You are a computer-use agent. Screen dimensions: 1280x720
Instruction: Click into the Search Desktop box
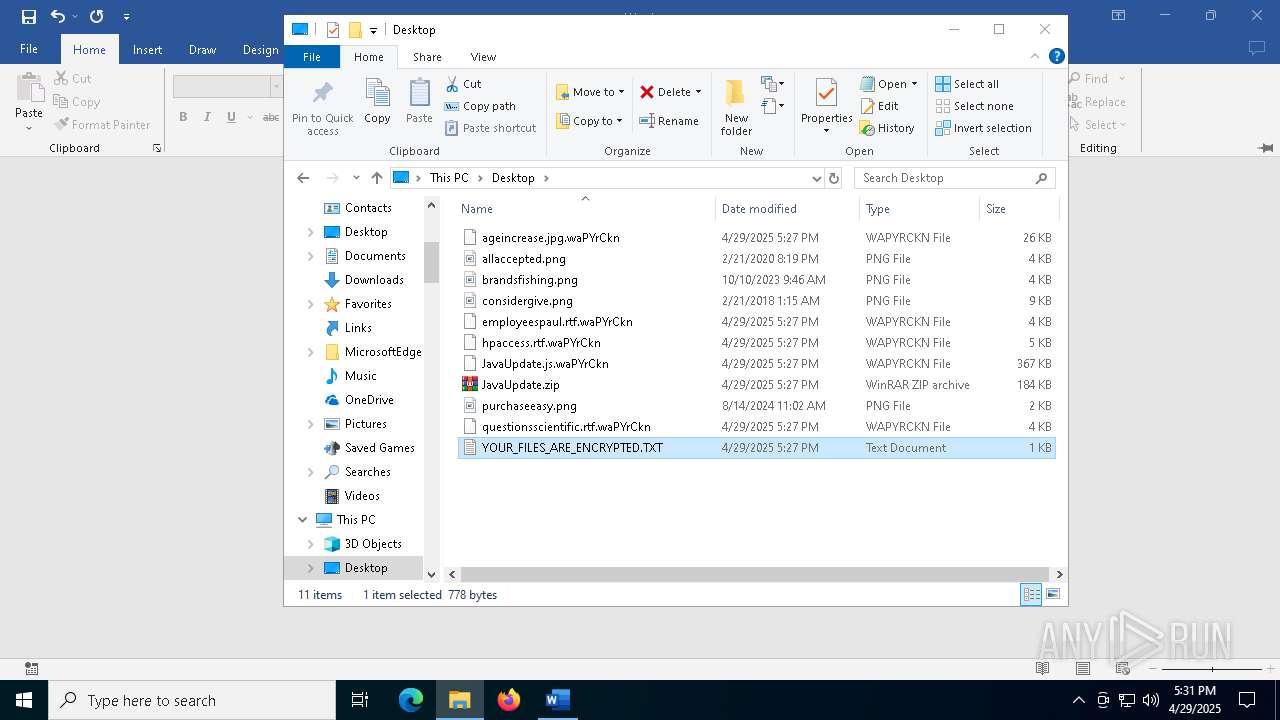point(945,178)
